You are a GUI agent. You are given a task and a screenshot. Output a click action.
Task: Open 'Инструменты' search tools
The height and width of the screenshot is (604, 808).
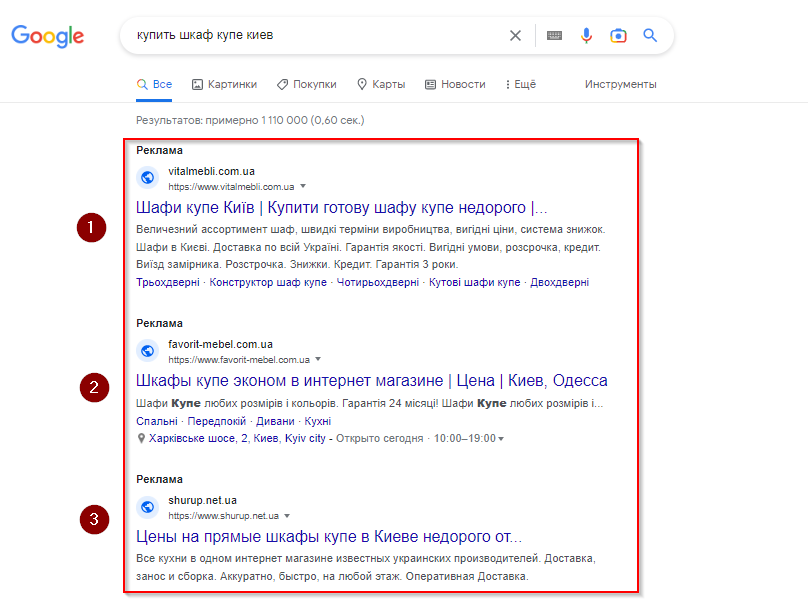pyautogui.click(x=620, y=85)
